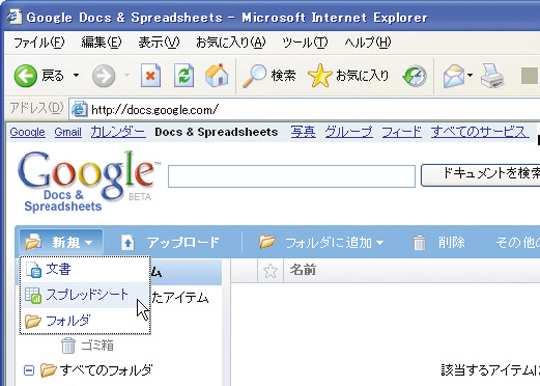Click the Internet Explorer title bar icon

click(15, 17)
